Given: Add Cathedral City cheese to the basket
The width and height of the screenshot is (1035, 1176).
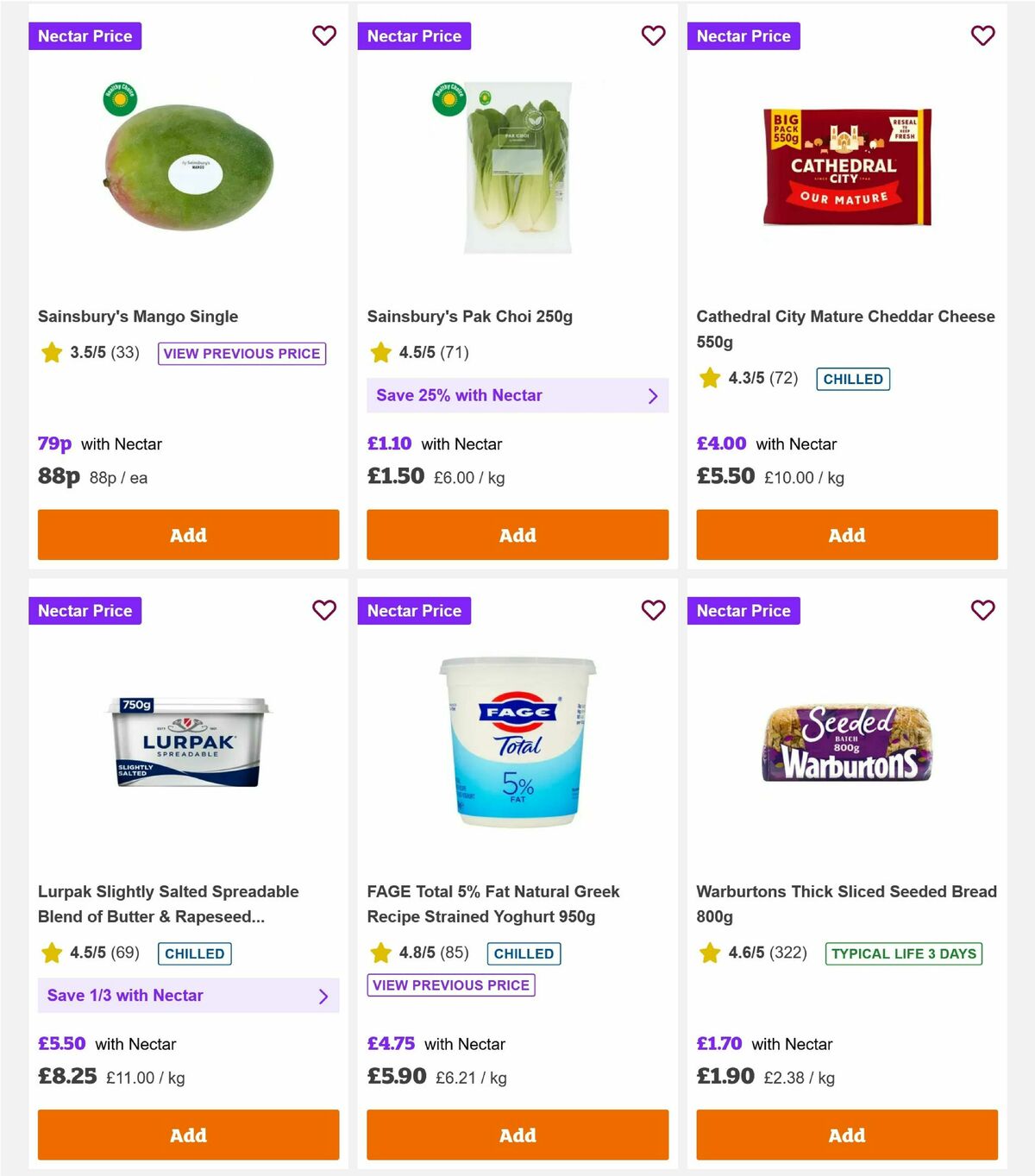Looking at the screenshot, I should pos(846,535).
